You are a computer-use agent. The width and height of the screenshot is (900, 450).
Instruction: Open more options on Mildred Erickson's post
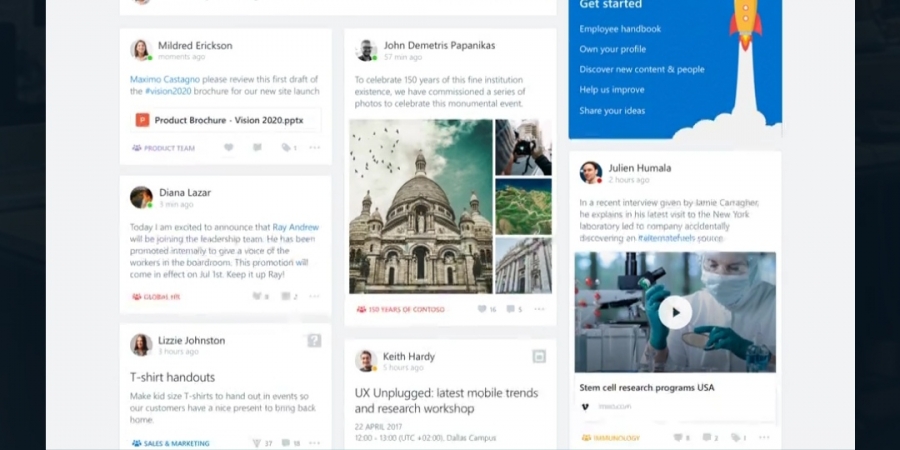pyautogui.click(x=315, y=148)
